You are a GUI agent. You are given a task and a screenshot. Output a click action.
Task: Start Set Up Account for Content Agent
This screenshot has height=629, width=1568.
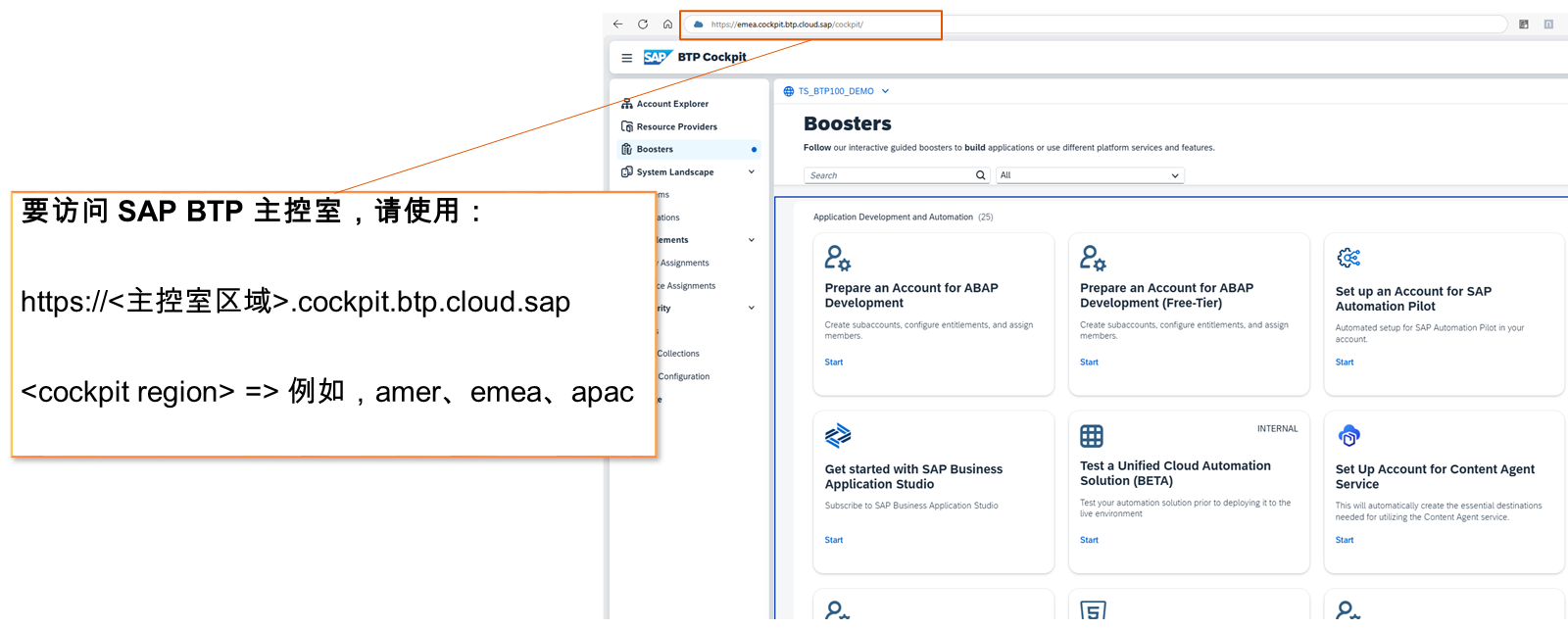1345,541
